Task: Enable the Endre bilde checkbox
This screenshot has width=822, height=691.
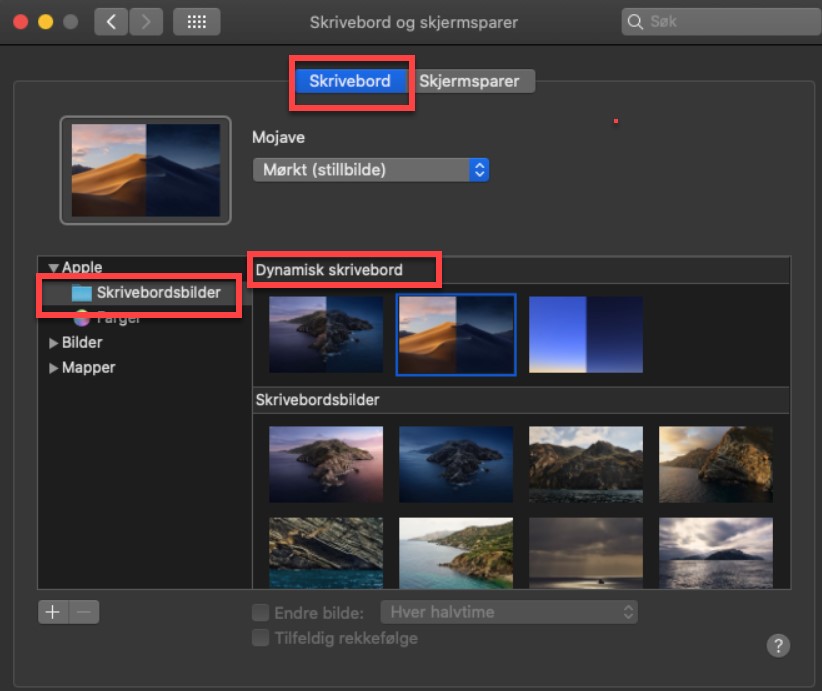Action: pos(260,612)
